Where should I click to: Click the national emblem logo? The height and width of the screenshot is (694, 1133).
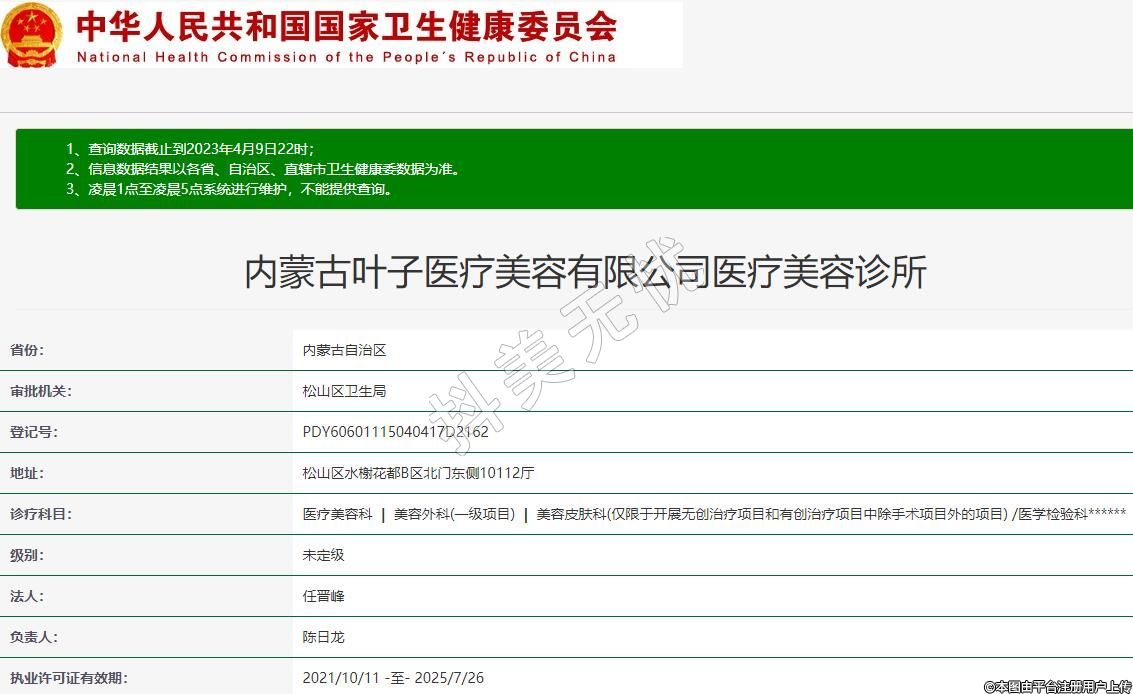pyautogui.click(x=32, y=35)
